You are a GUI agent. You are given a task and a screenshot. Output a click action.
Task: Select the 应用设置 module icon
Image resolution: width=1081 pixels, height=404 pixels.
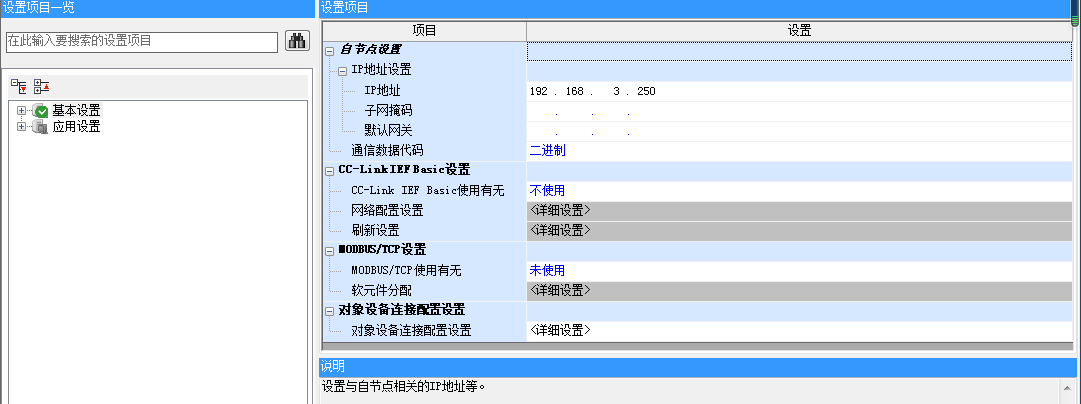40,127
